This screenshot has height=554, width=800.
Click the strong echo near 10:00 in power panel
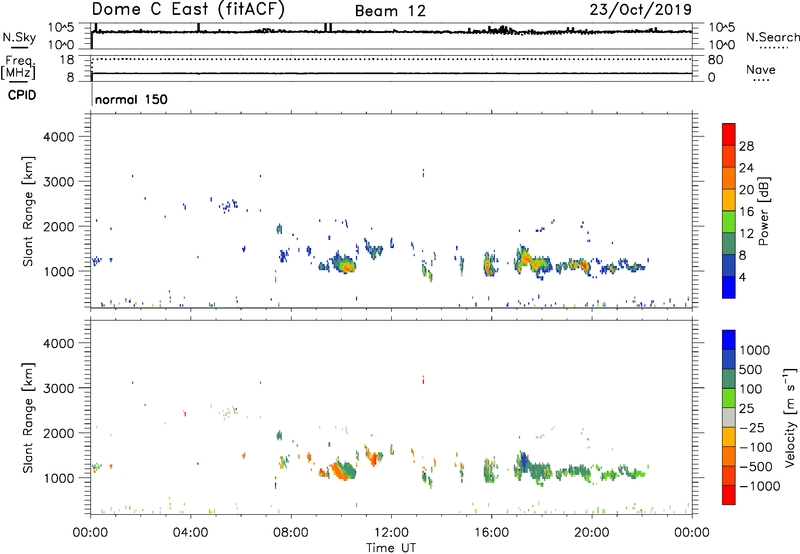tap(345, 264)
